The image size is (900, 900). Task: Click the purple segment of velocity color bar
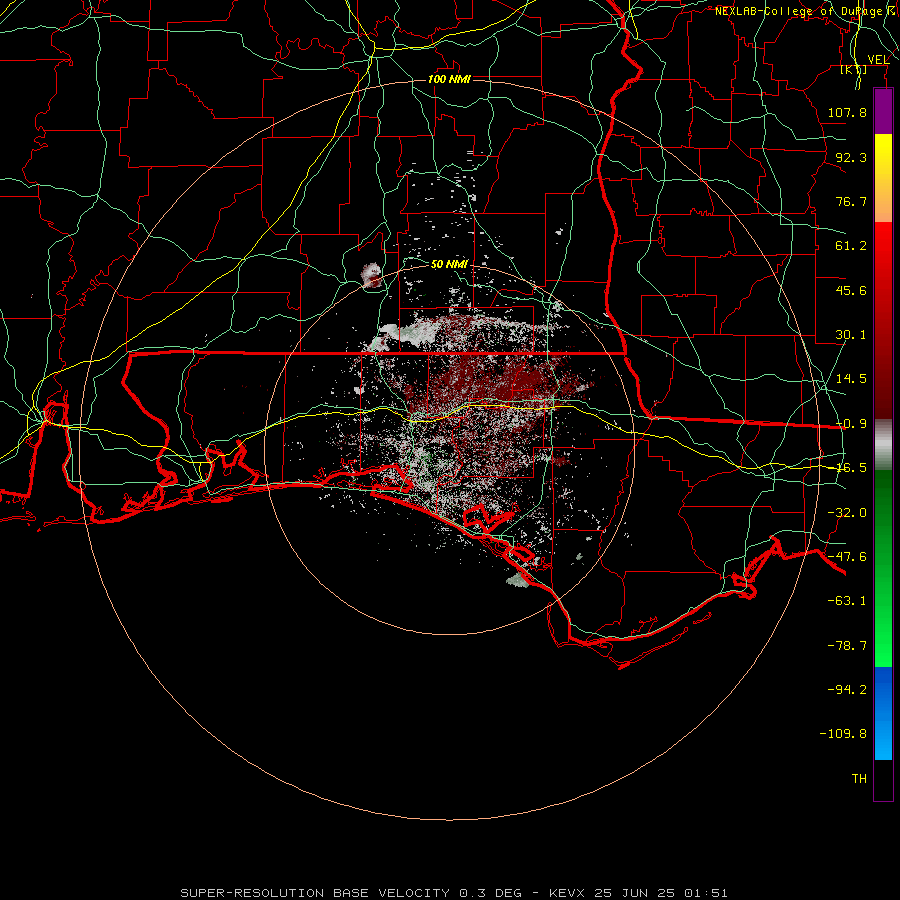click(883, 112)
